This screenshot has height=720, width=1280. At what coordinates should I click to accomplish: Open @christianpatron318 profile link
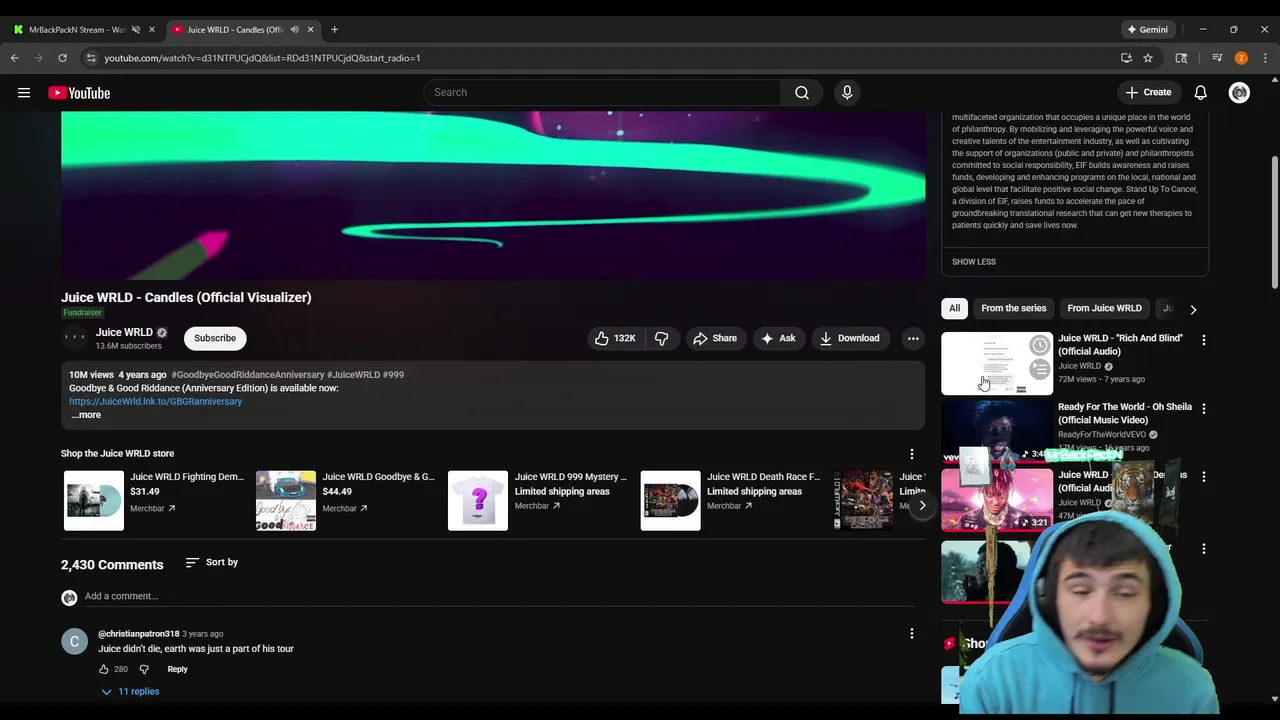click(139, 634)
